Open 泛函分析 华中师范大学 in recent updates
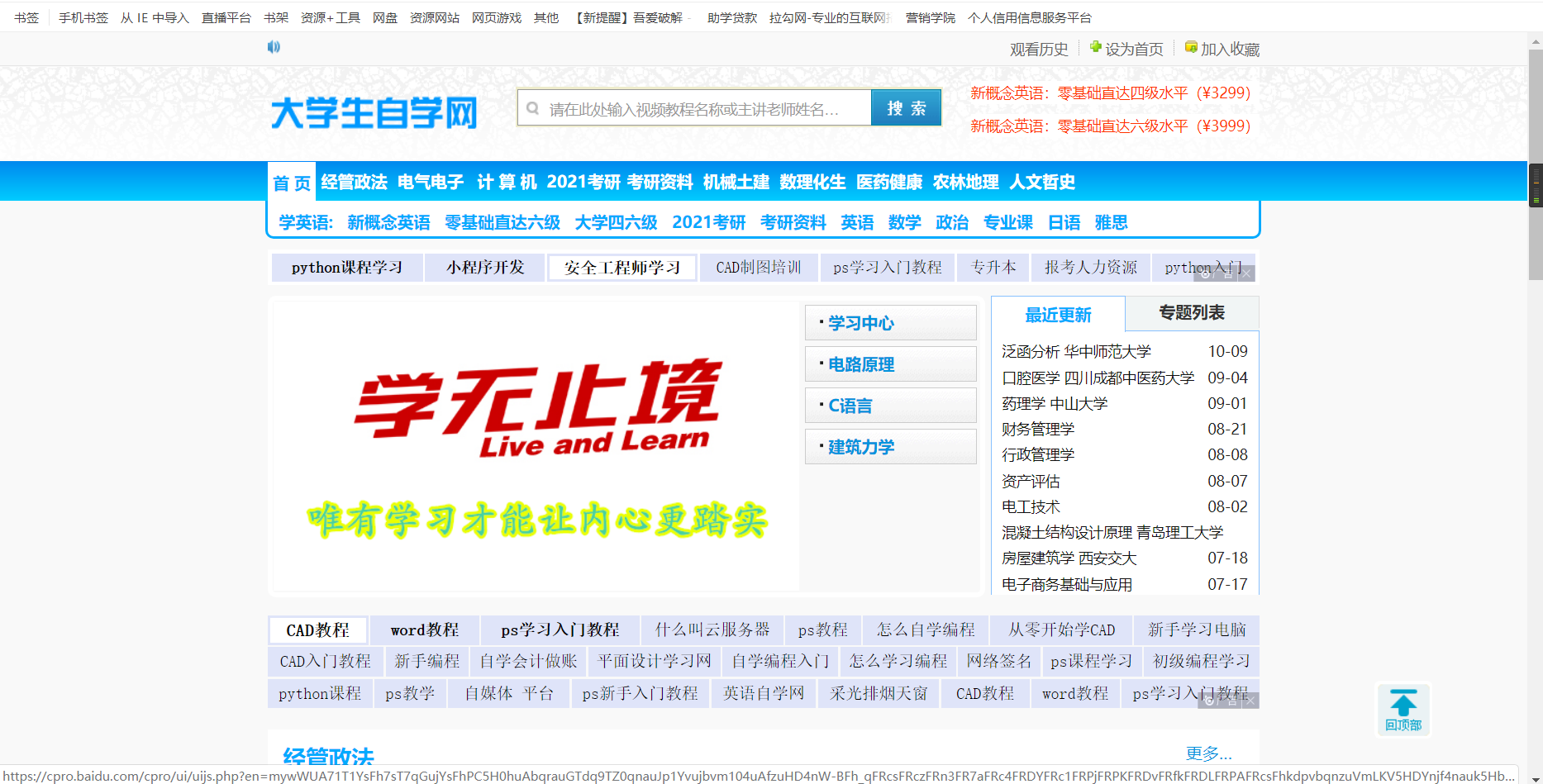 click(x=1075, y=350)
